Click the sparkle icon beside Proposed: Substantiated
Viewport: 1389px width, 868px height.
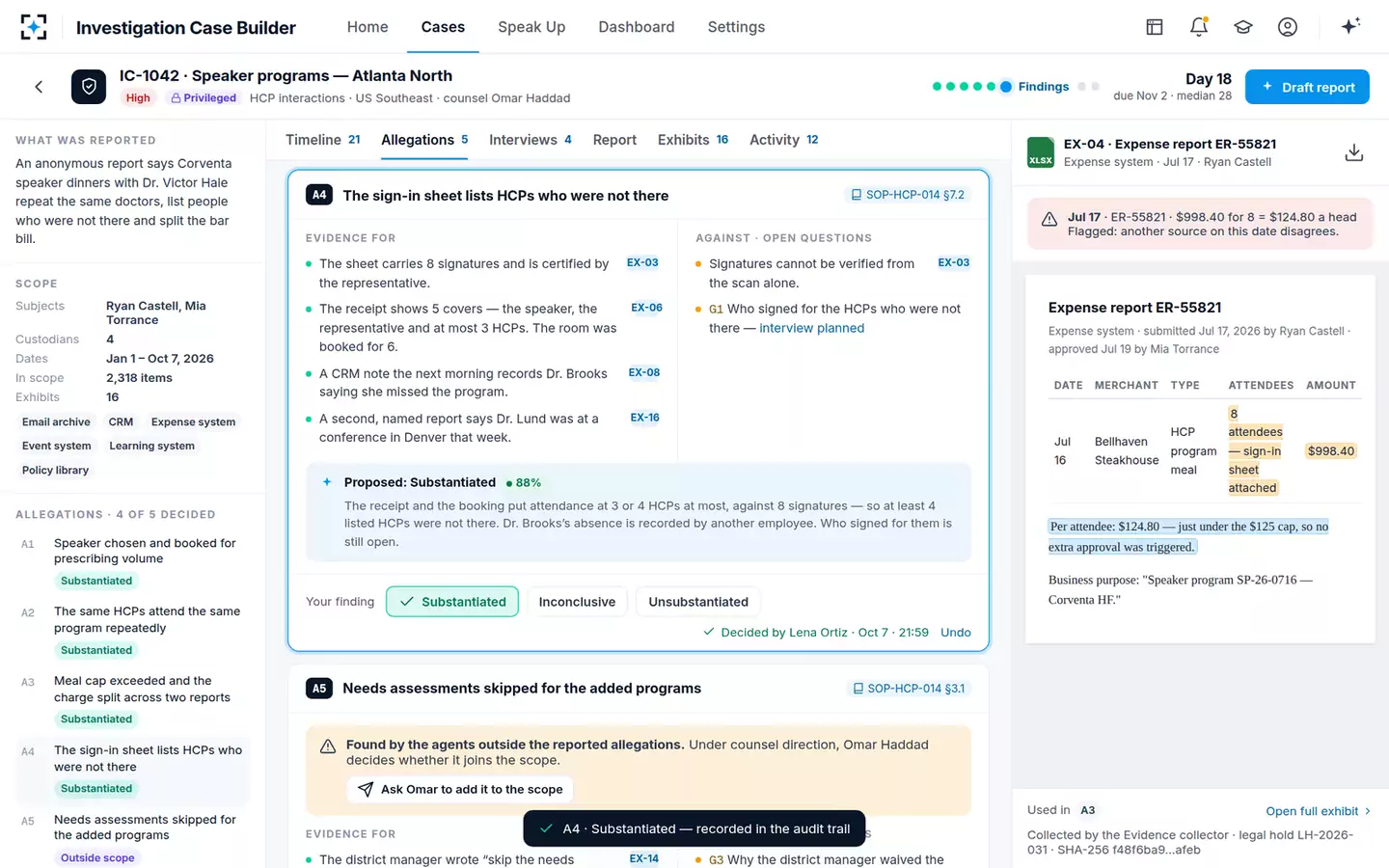click(x=327, y=482)
